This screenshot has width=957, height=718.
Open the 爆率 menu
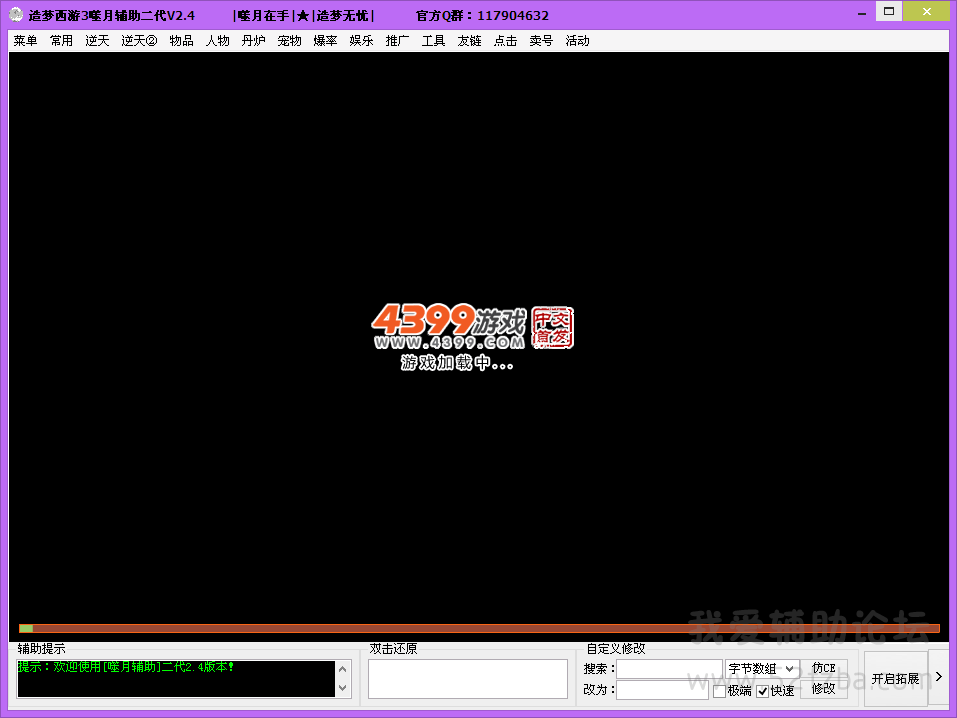pos(325,41)
